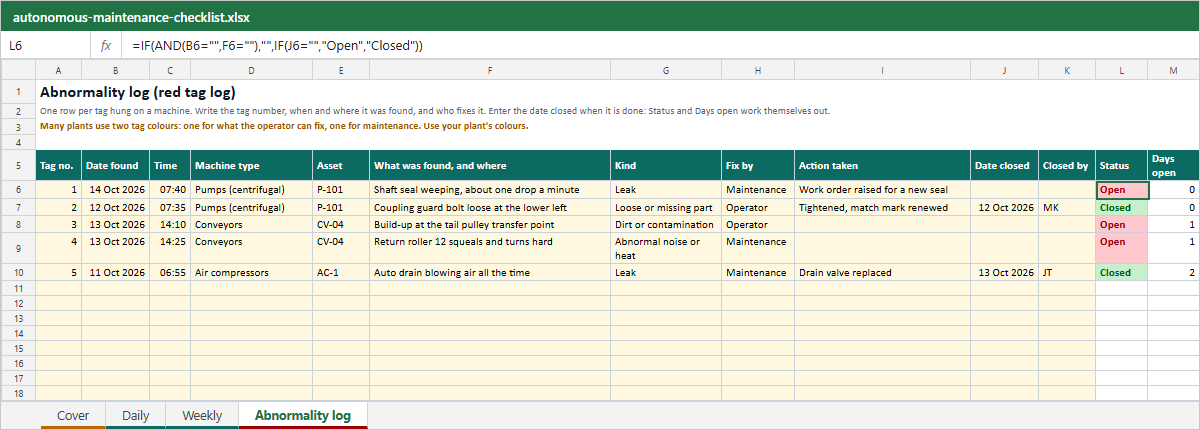Click the Name Box showing L6
The height and width of the screenshot is (430, 1200).
pyautogui.click(x=47, y=46)
